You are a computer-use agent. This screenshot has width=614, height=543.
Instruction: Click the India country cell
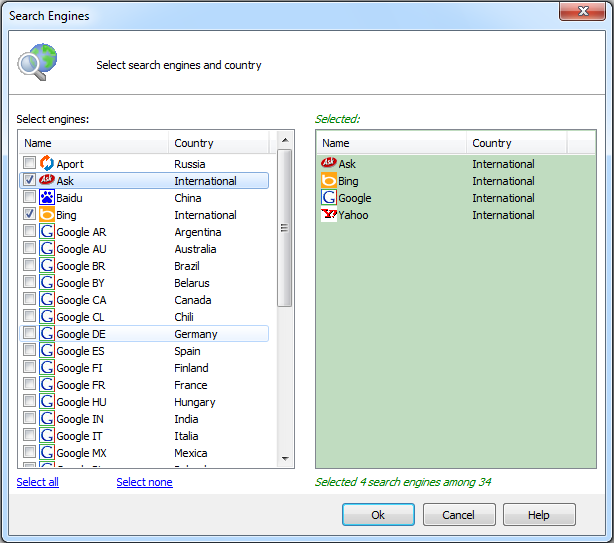pyautogui.click(x=186, y=419)
